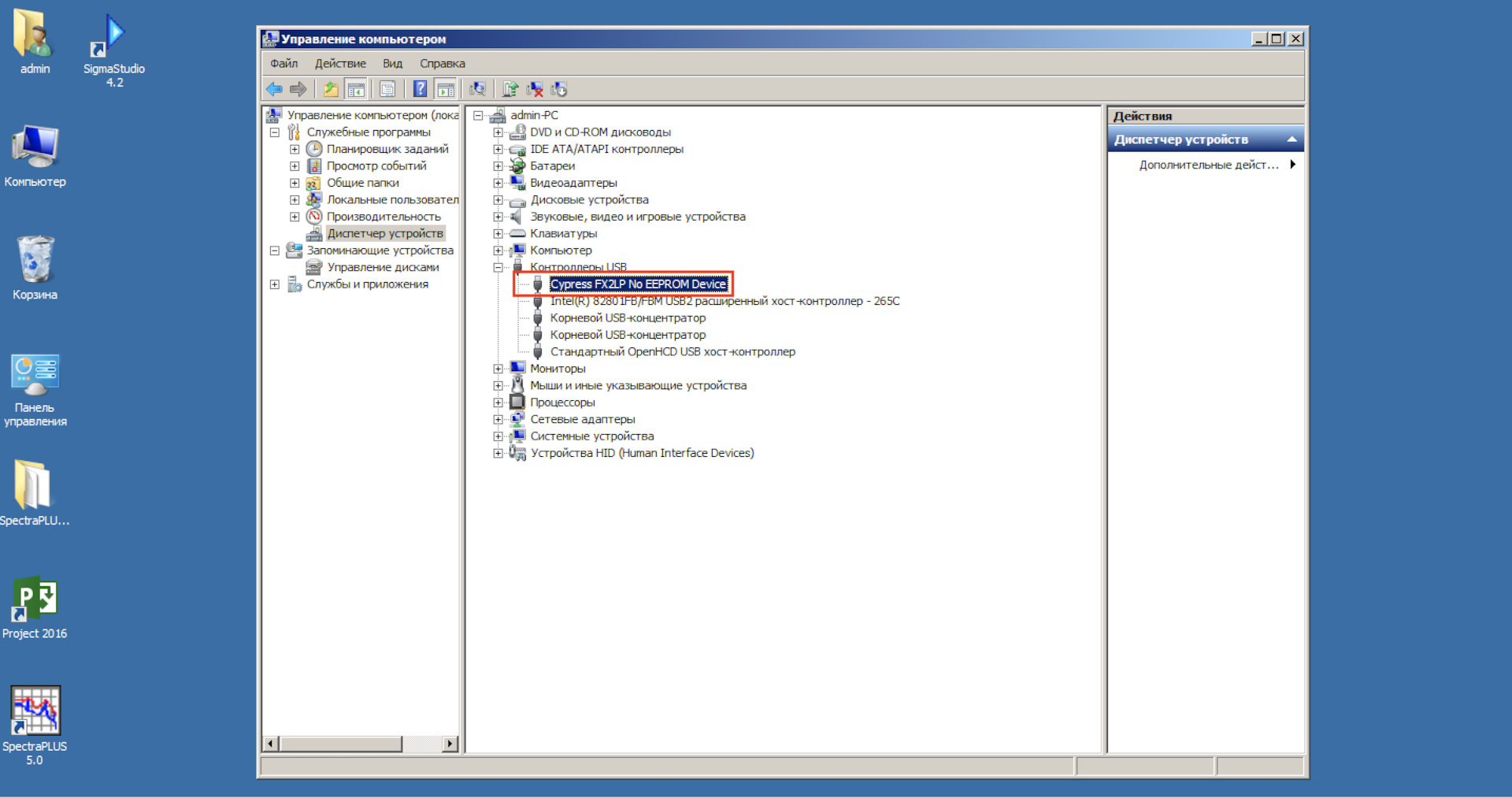Click the Процессоры category icon
Screen dimensions: 1512x798
(517, 402)
